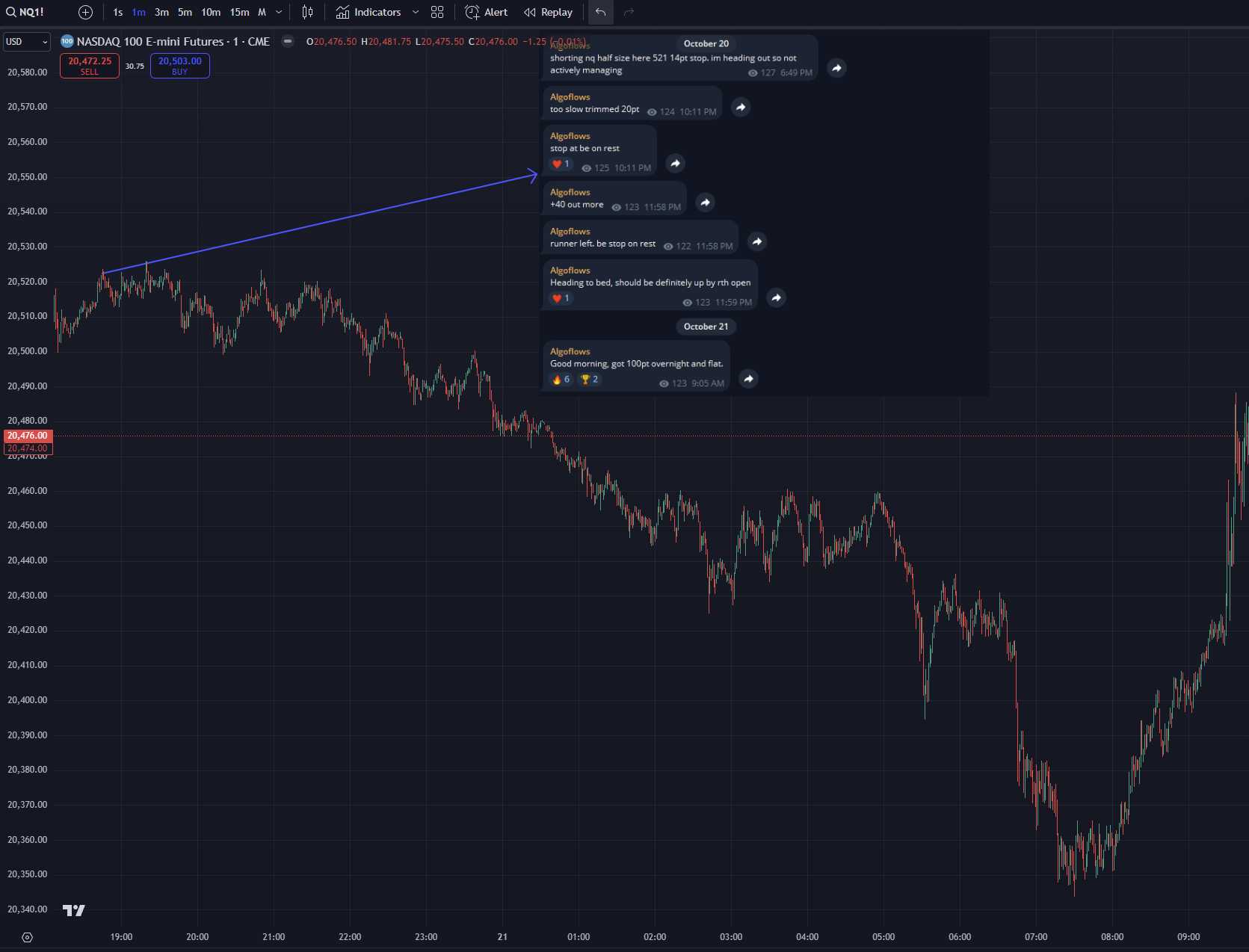This screenshot has height=952, width=1249.
Task: Click the NASDAQ 100 symbol logo
Action: tap(67, 41)
